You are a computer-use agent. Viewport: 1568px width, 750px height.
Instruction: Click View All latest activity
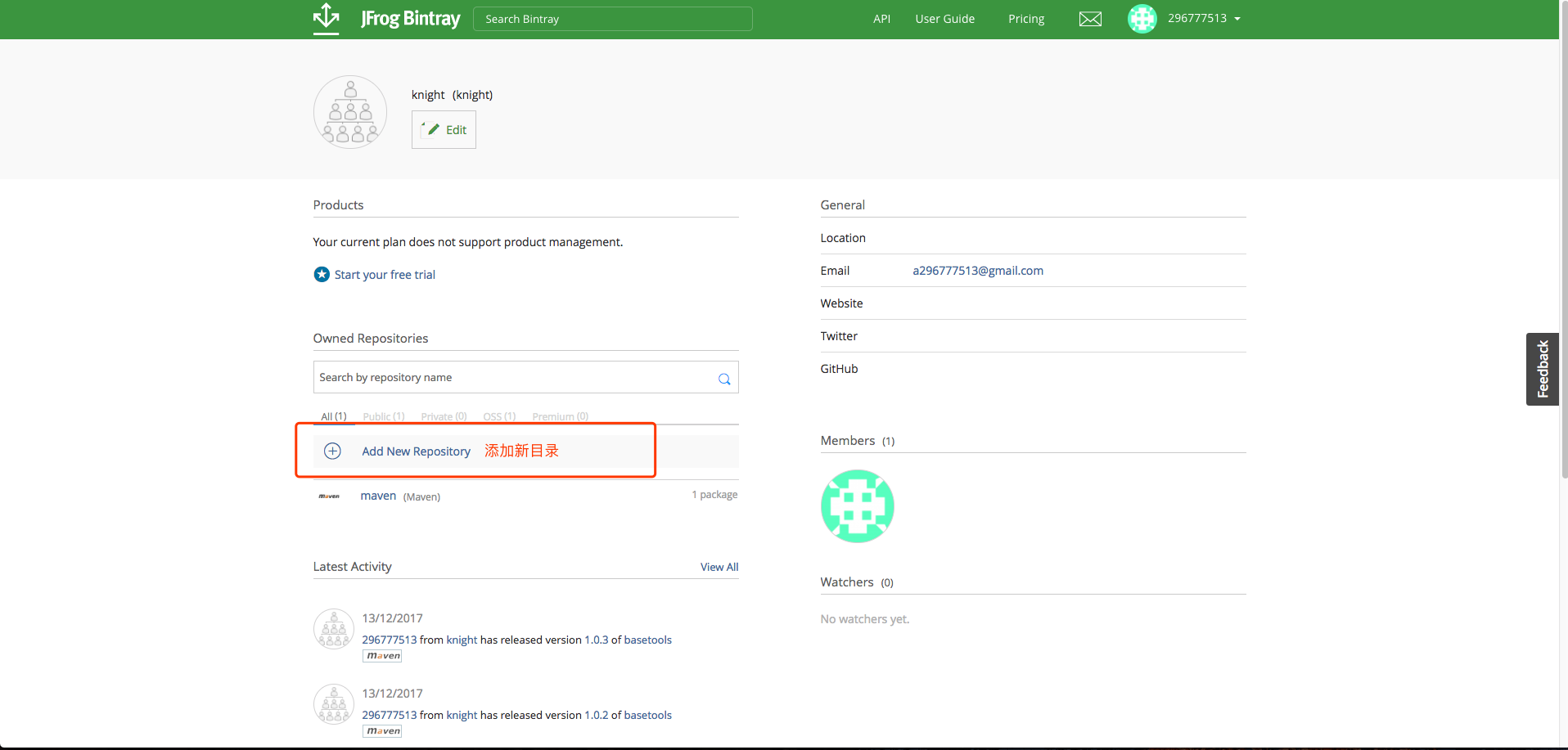click(719, 567)
